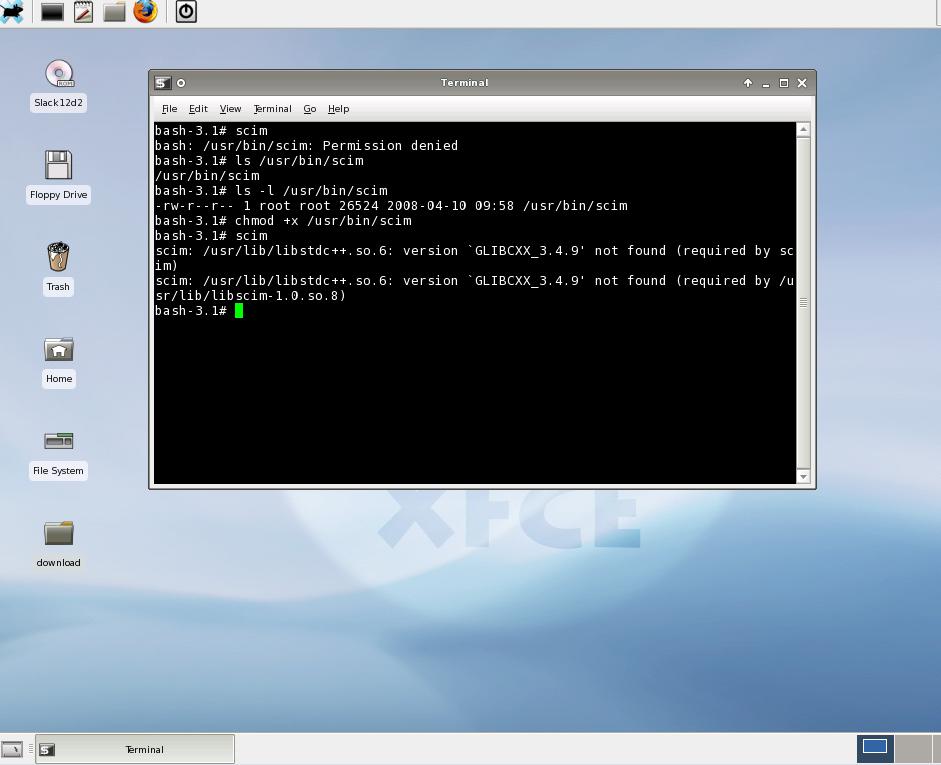Click the power/logout icon in top panel
941x765 pixels.
point(186,12)
